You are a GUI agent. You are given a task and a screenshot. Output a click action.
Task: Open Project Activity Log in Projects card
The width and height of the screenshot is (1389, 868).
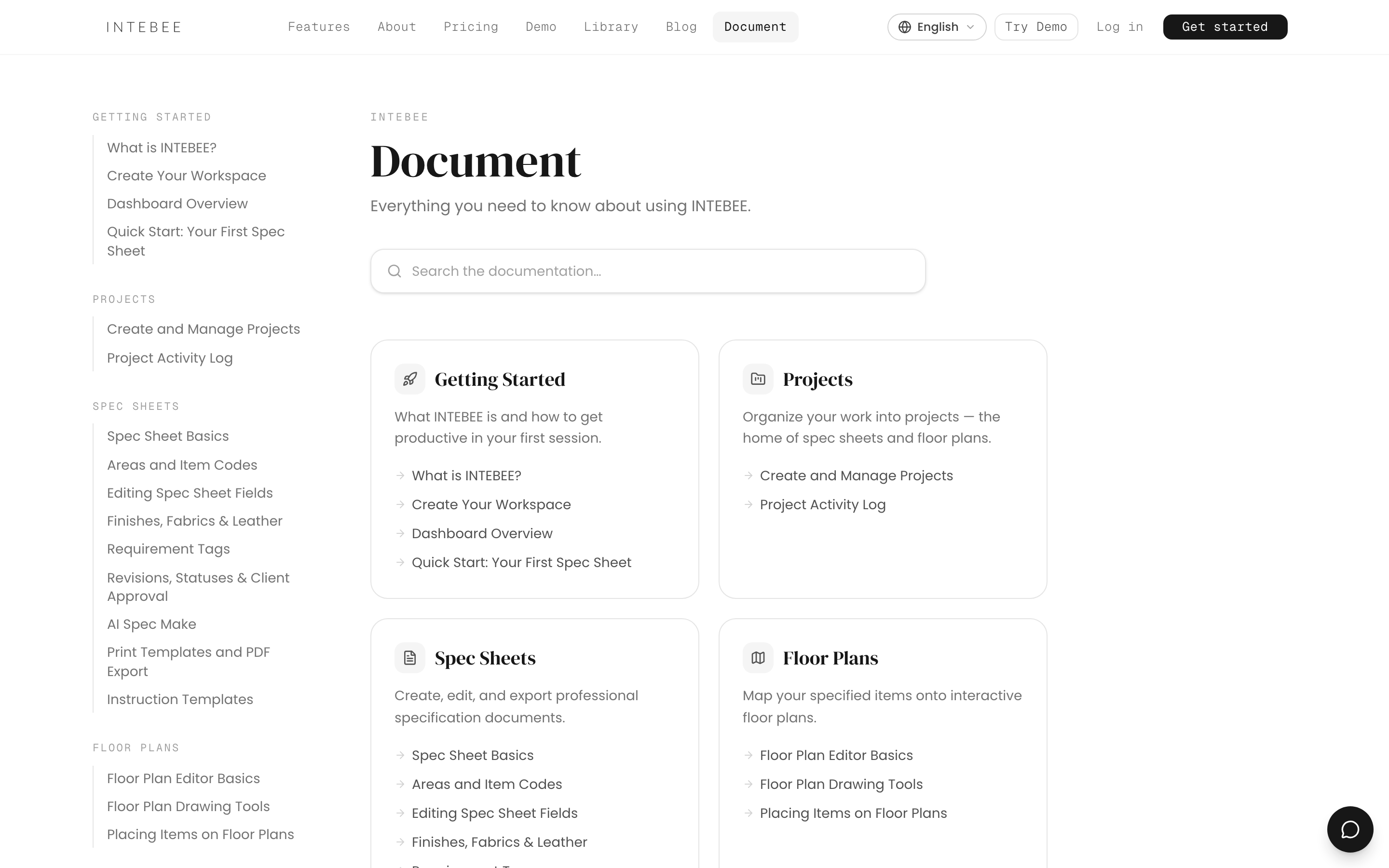[822, 504]
